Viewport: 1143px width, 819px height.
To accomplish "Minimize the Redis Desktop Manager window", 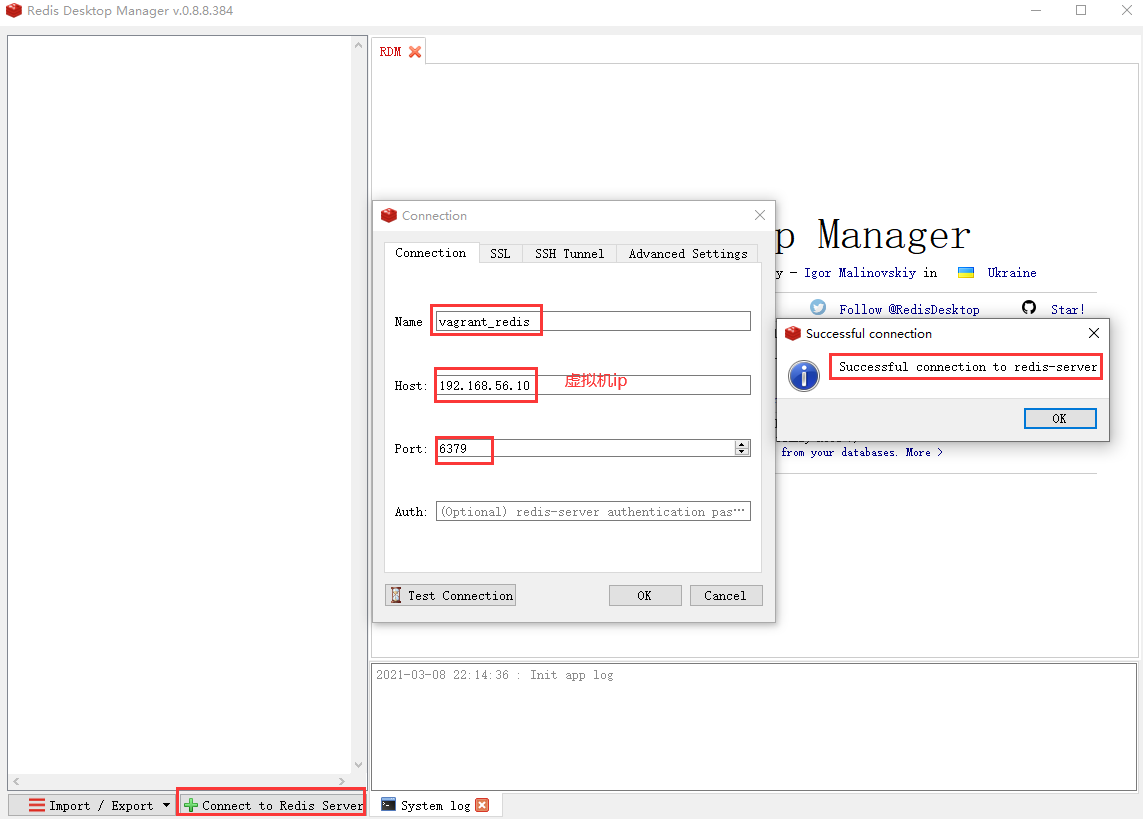I will click(1036, 10).
